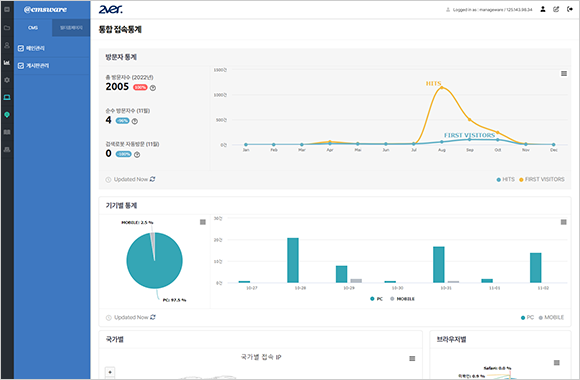Click the help icon beside 2005 total visitors
The height and width of the screenshot is (380, 580).
(153, 88)
